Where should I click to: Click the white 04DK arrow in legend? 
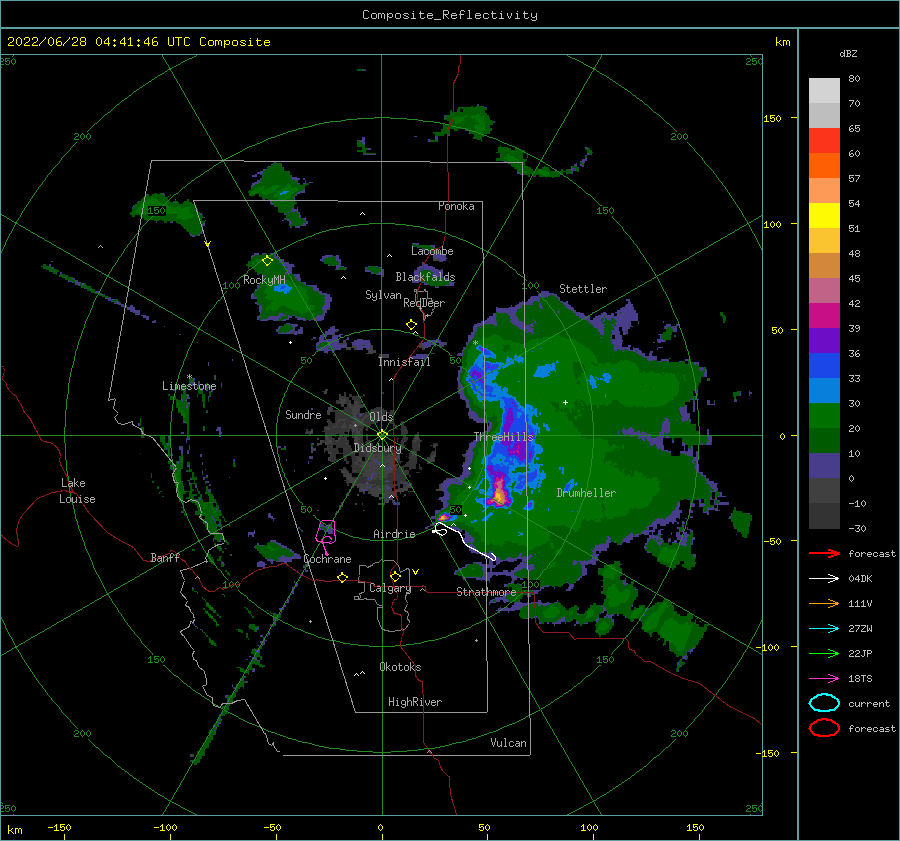tap(824, 579)
